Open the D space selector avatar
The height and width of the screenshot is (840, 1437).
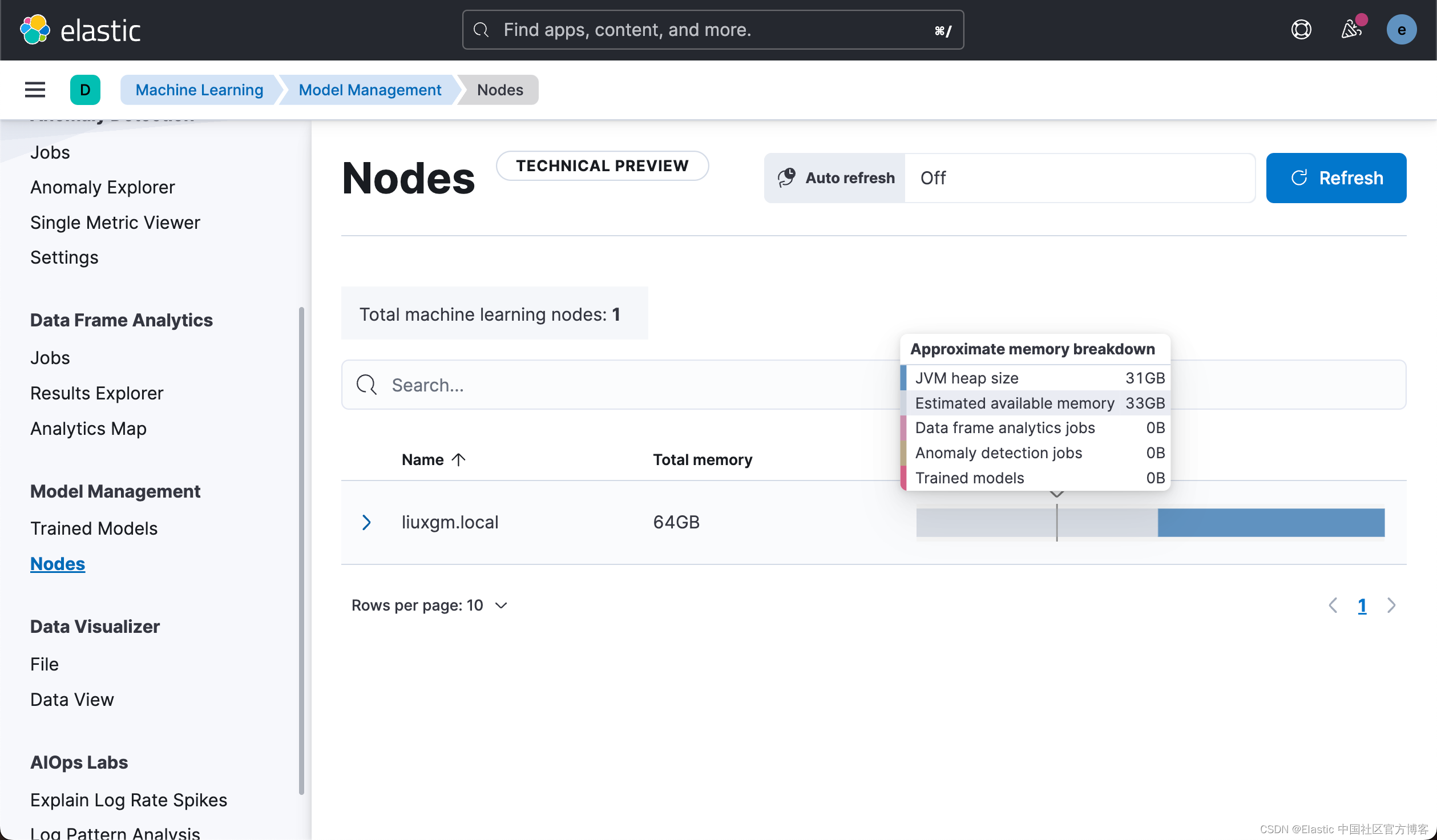point(85,90)
